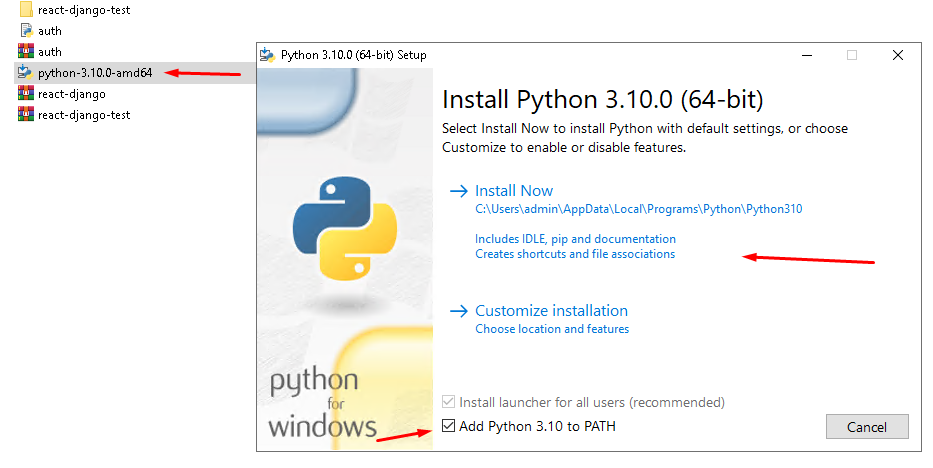This screenshot has height=468, width=933.
Task: Click the Cancel button
Action: tap(867, 427)
